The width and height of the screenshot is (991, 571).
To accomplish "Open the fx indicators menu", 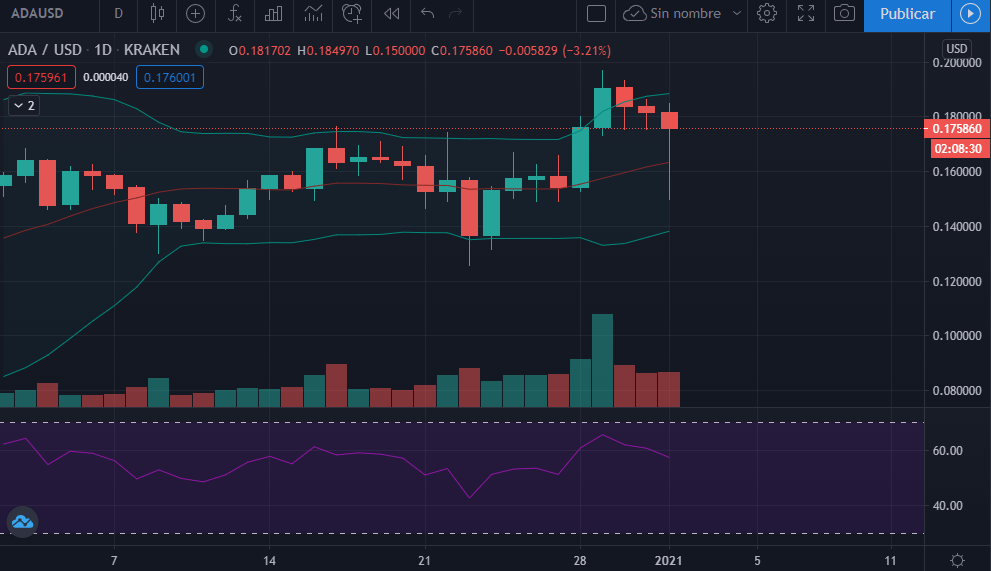I will click(x=234, y=13).
